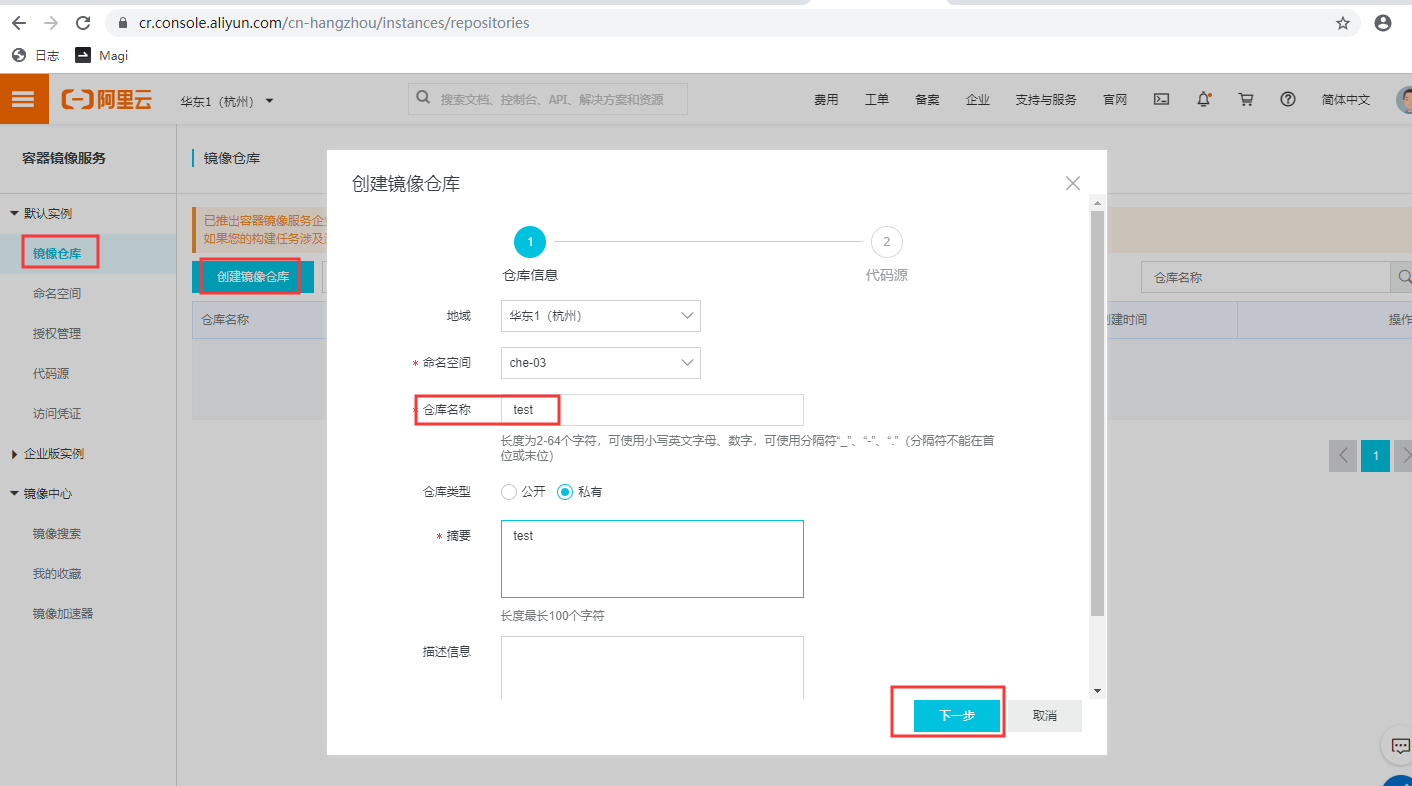This screenshot has height=786, width=1412.
Task: Open the 地域 region dropdown in the dialog
Action: pos(600,316)
